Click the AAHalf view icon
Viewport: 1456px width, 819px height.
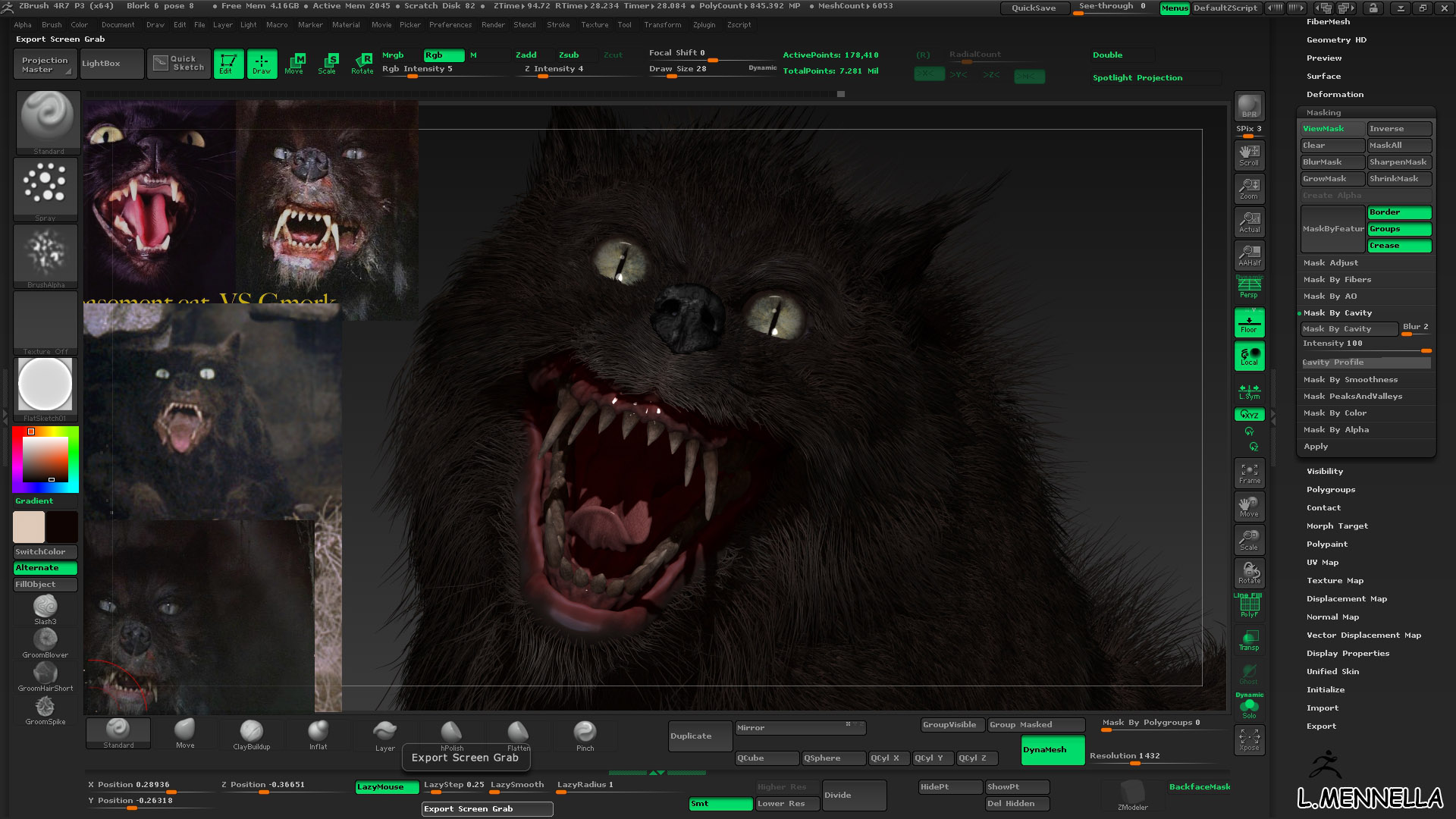pos(1249,255)
